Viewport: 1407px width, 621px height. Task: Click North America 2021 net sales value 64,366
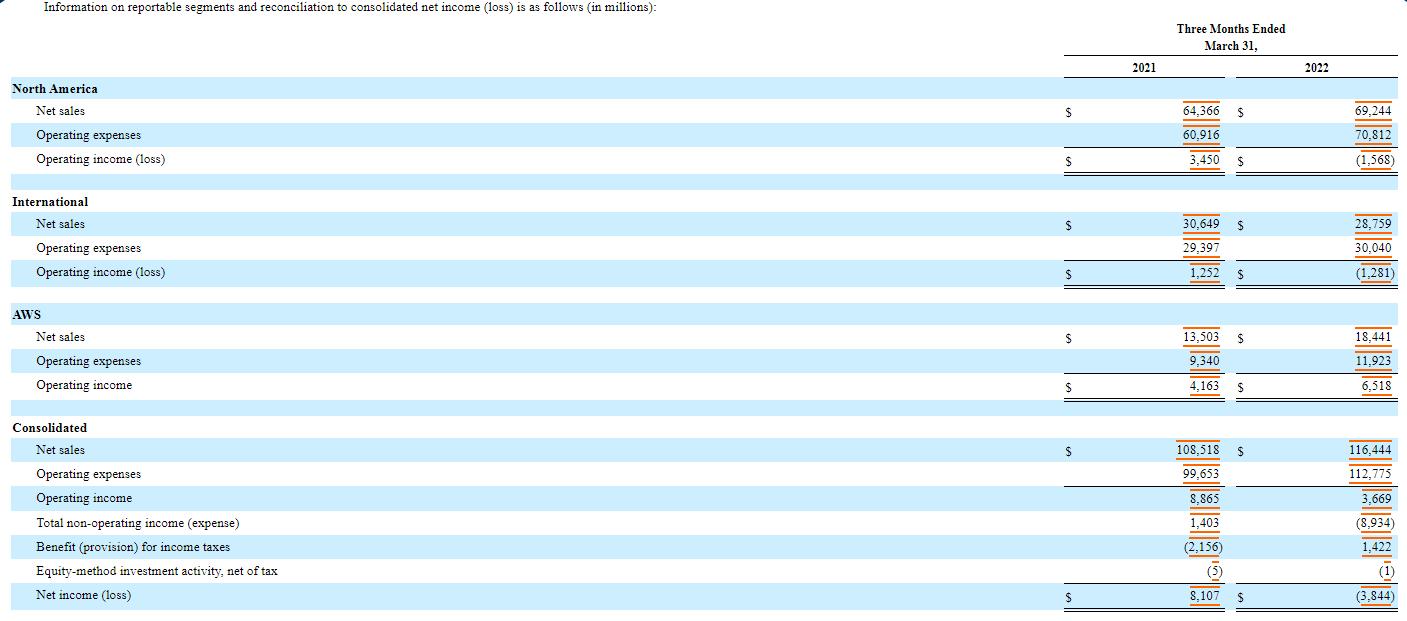pyautogui.click(x=1201, y=111)
